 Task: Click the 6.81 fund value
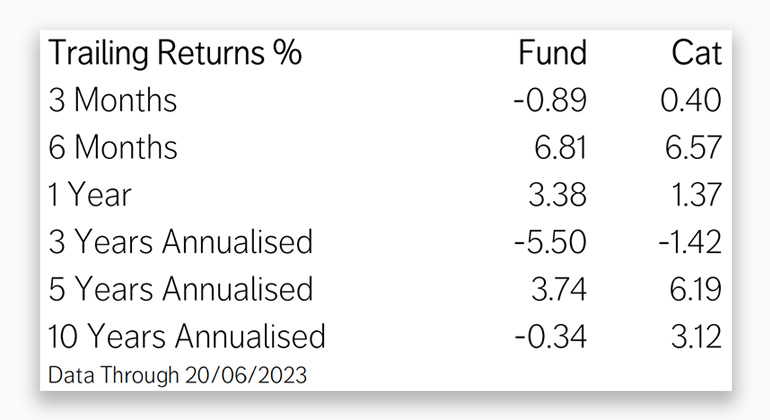click(558, 147)
